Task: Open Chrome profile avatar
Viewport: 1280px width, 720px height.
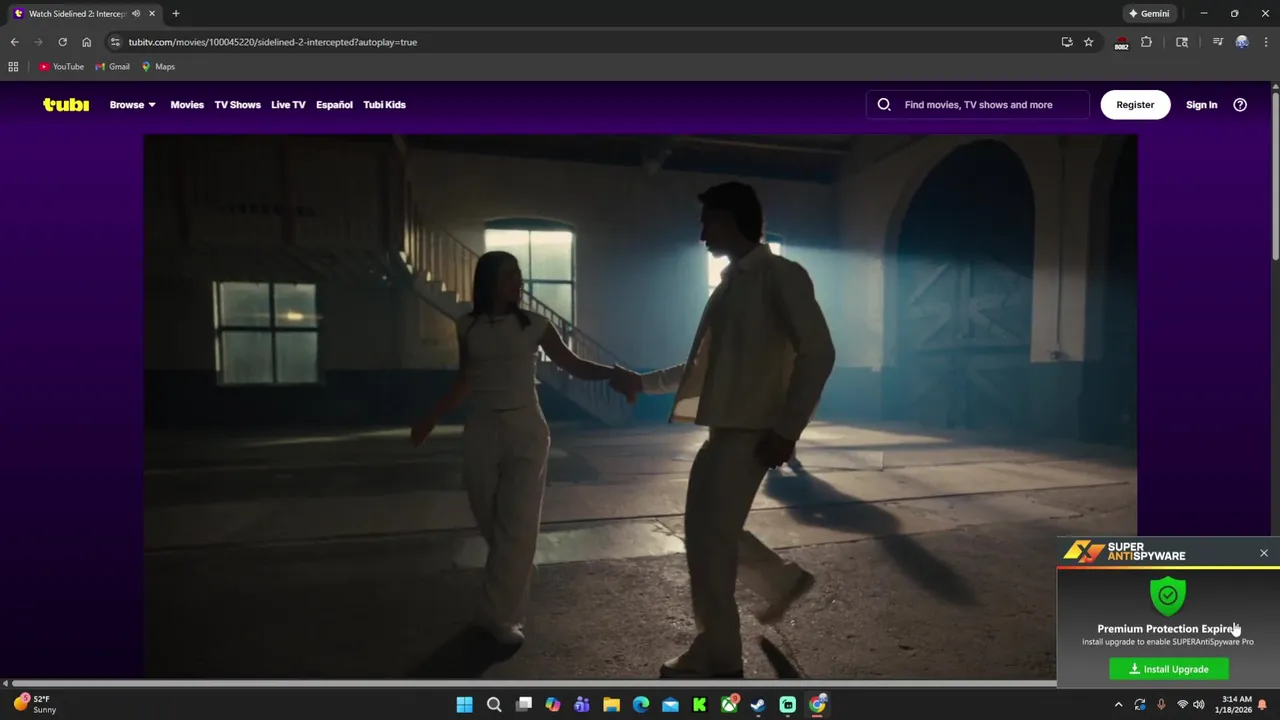Action: (1242, 42)
